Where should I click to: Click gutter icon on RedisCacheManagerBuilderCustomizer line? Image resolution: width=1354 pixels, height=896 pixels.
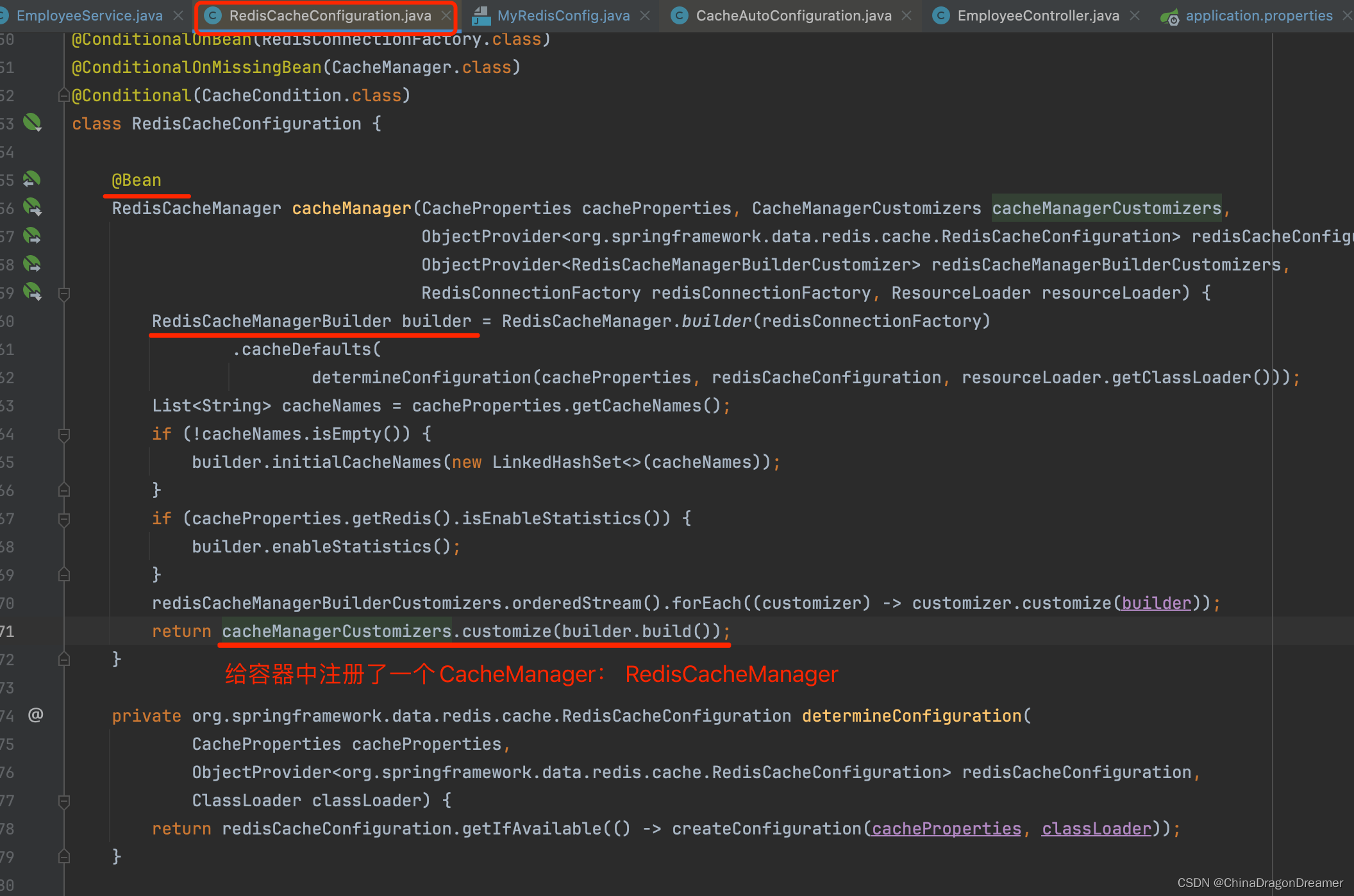(32, 264)
